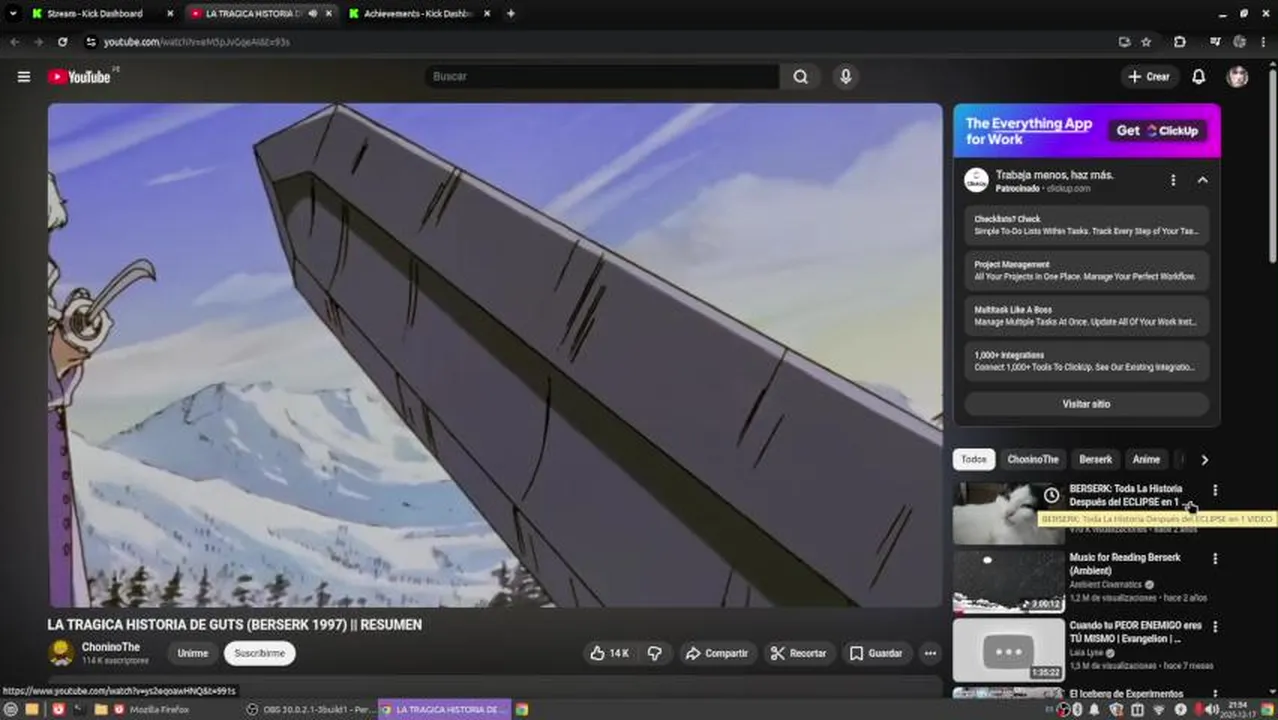1278x720 pixels.
Task: Switch to Stream - Kick Dashboard tab
Action: pyautogui.click(x=100, y=13)
